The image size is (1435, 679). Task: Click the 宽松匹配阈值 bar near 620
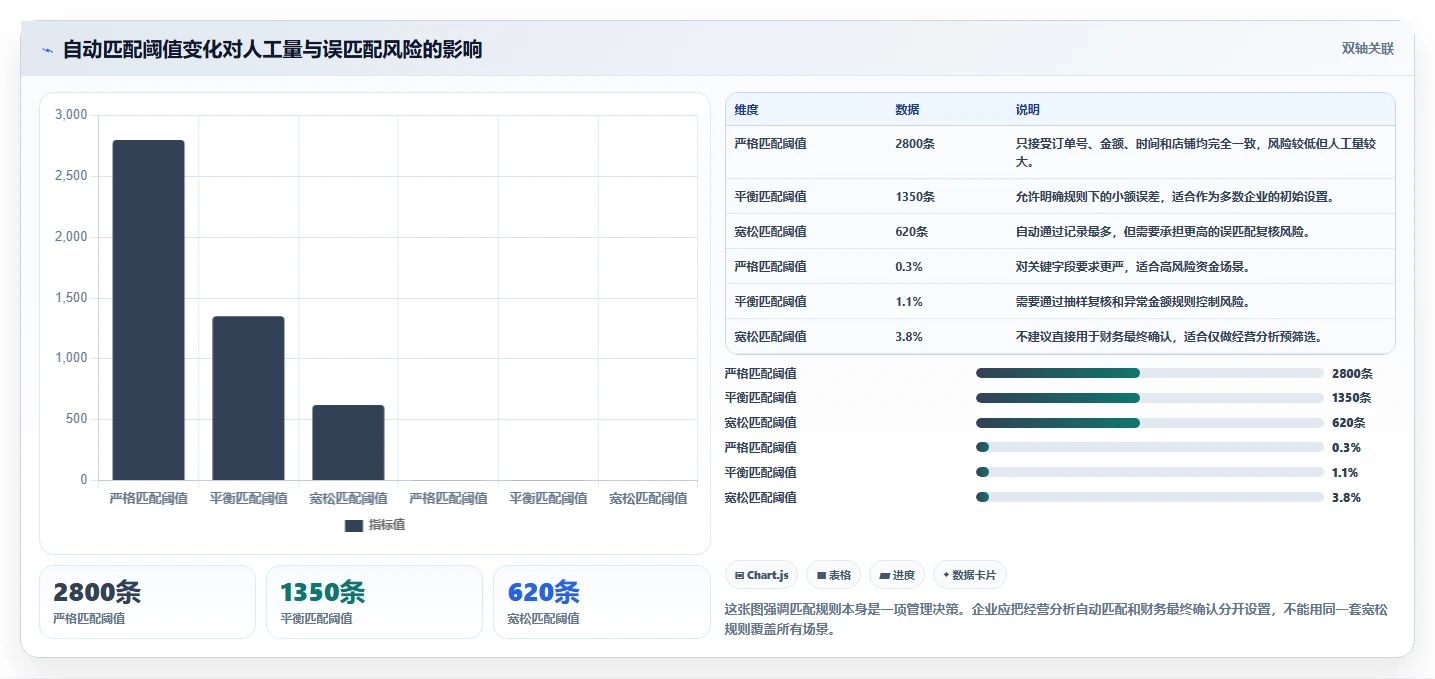click(x=348, y=442)
